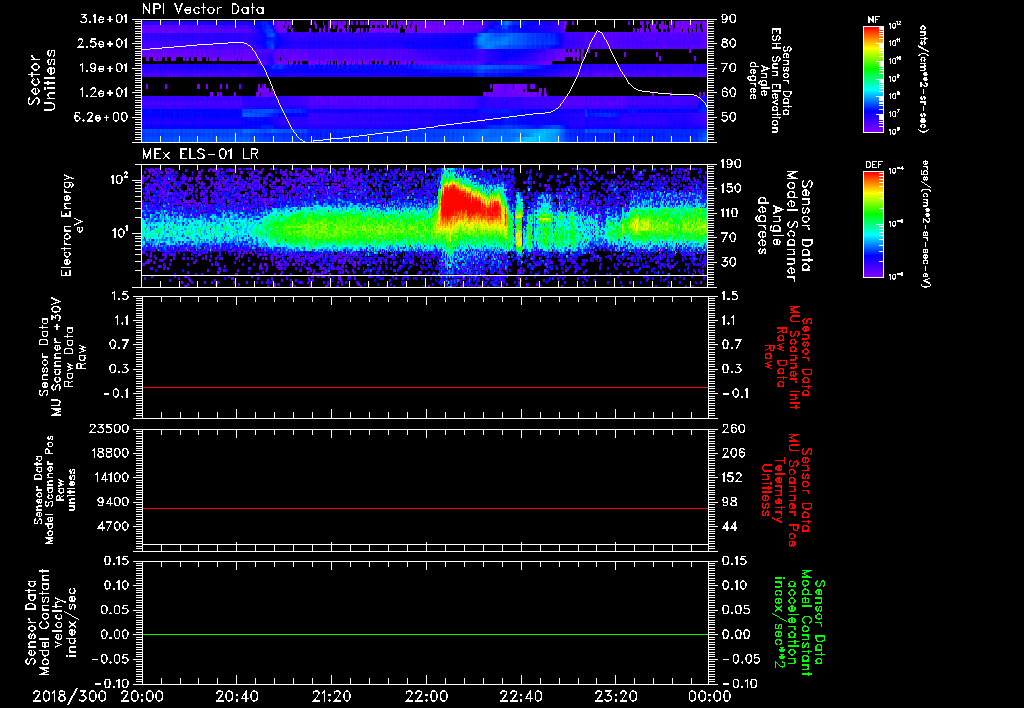The height and width of the screenshot is (708, 1024).
Task: Select the DEF energy flux color bar
Action: click(x=874, y=224)
